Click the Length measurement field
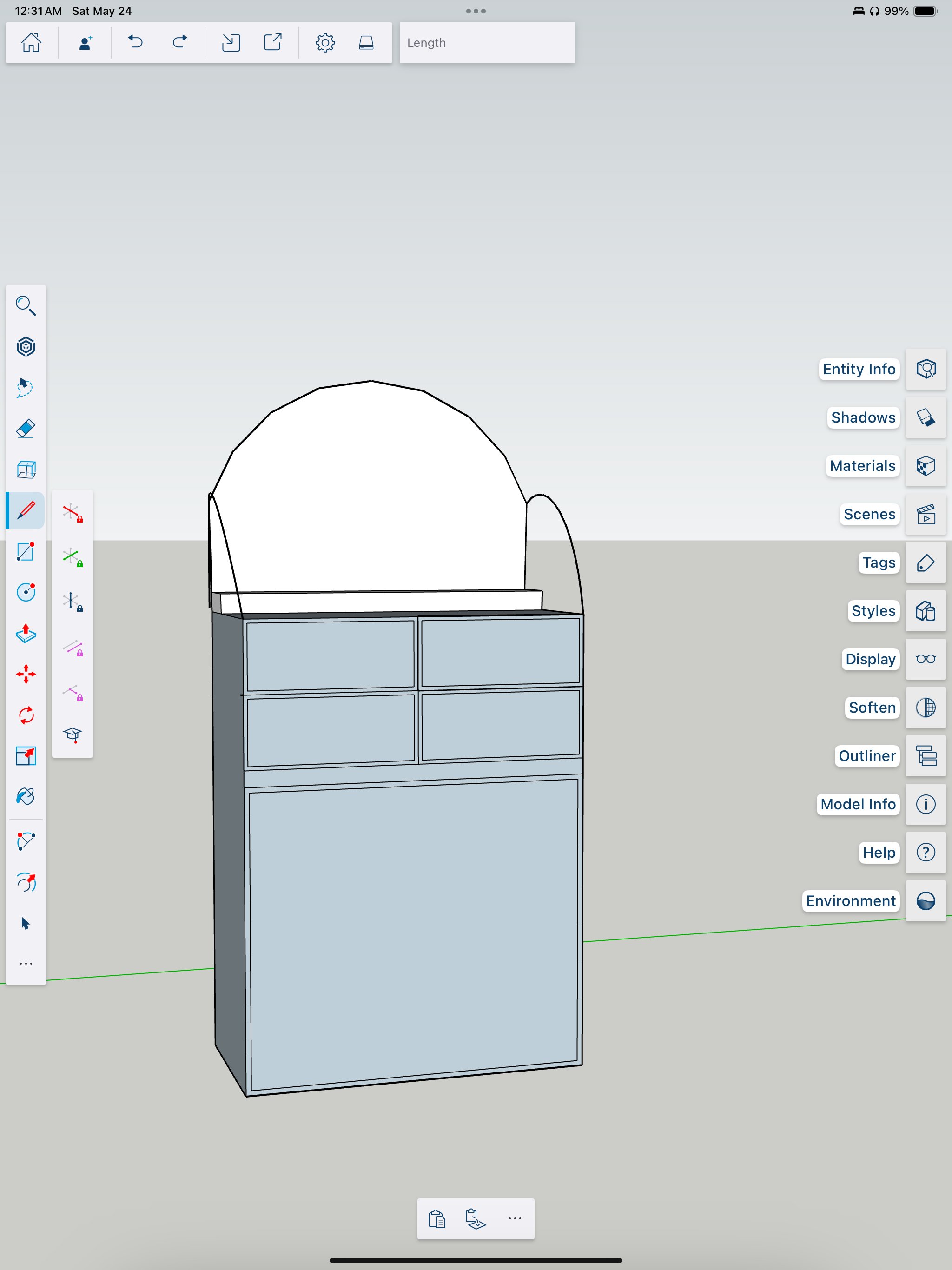The image size is (952, 1270). tap(487, 43)
